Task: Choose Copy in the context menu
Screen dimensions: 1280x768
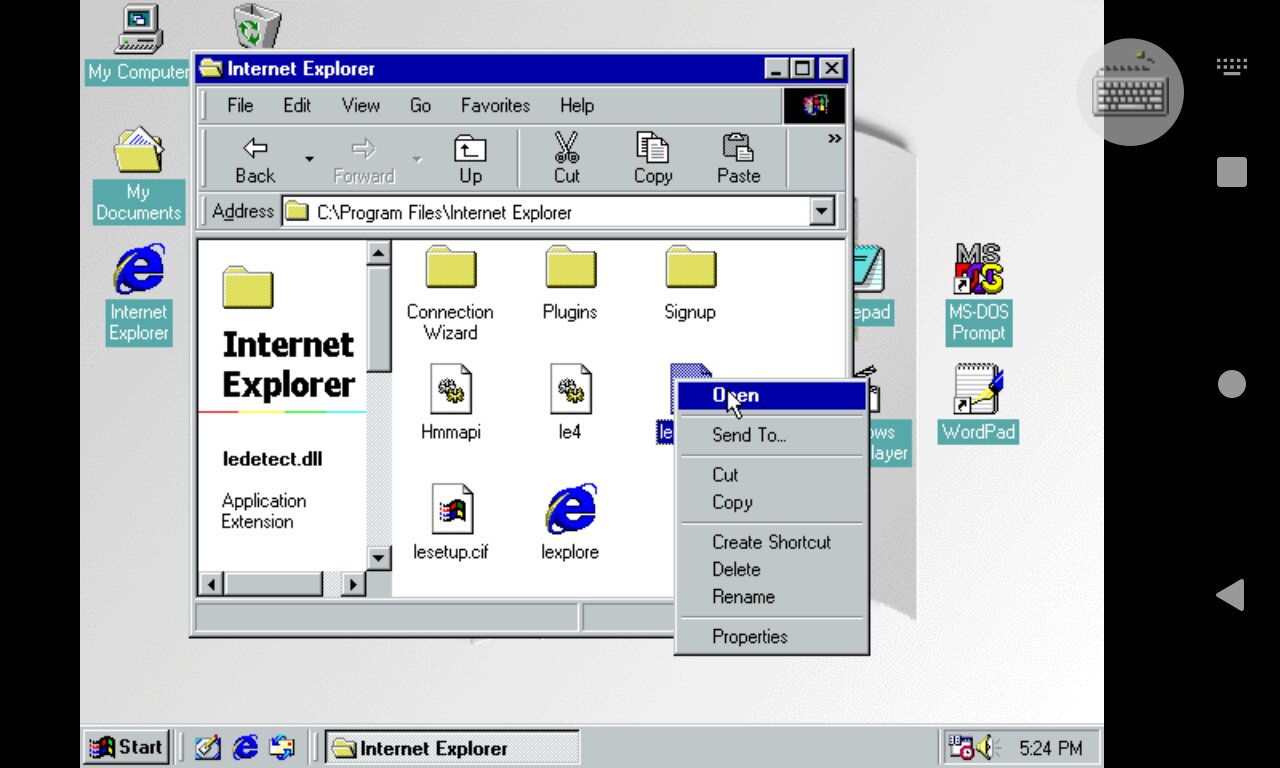Action: tap(772, 502)
